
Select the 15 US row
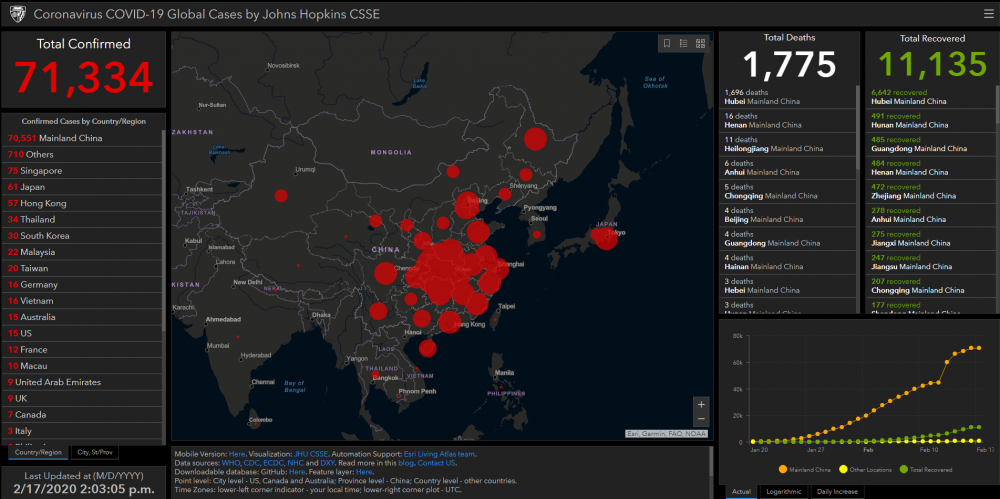(x=82, y=333)
